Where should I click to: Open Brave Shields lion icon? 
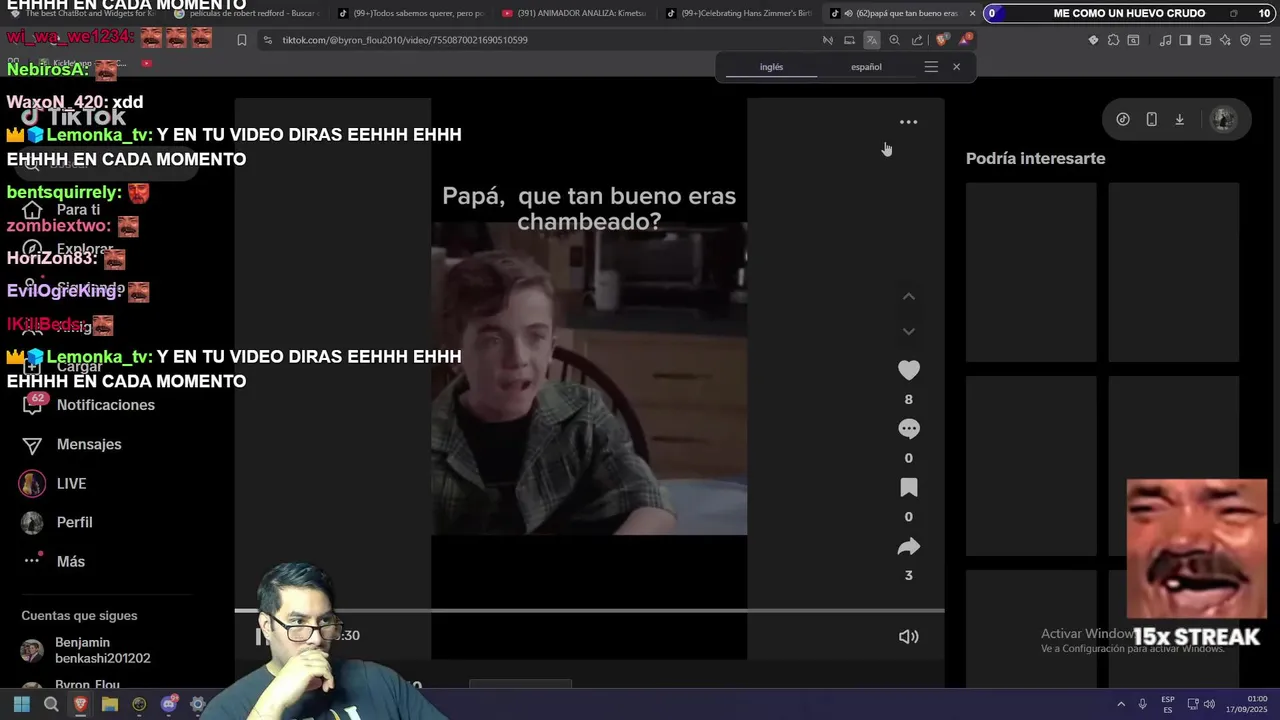[942, 40]
